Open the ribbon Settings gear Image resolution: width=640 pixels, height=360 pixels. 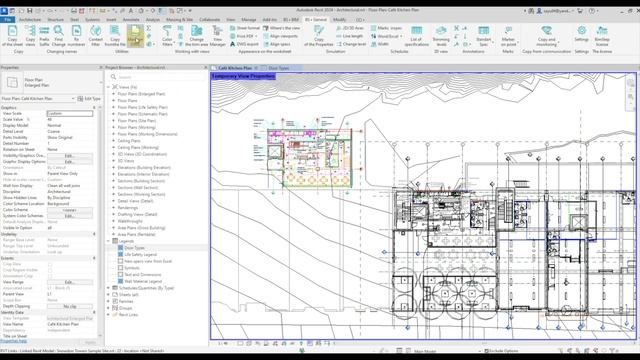pyautogui.click(x=582, y=33)
